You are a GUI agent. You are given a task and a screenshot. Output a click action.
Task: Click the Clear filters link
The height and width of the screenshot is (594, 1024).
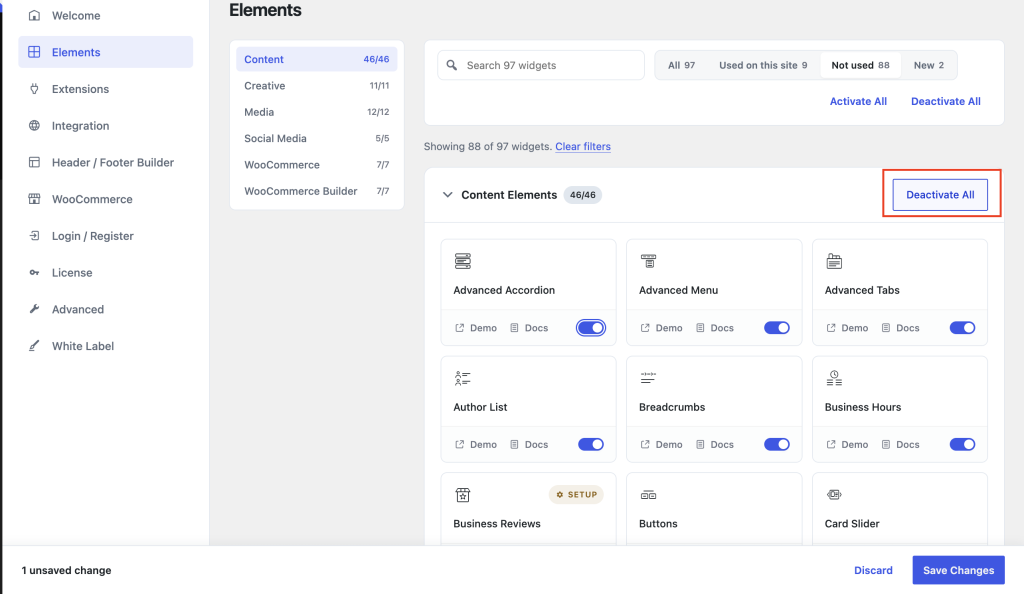pyautogui.click(x=583, y=146)
